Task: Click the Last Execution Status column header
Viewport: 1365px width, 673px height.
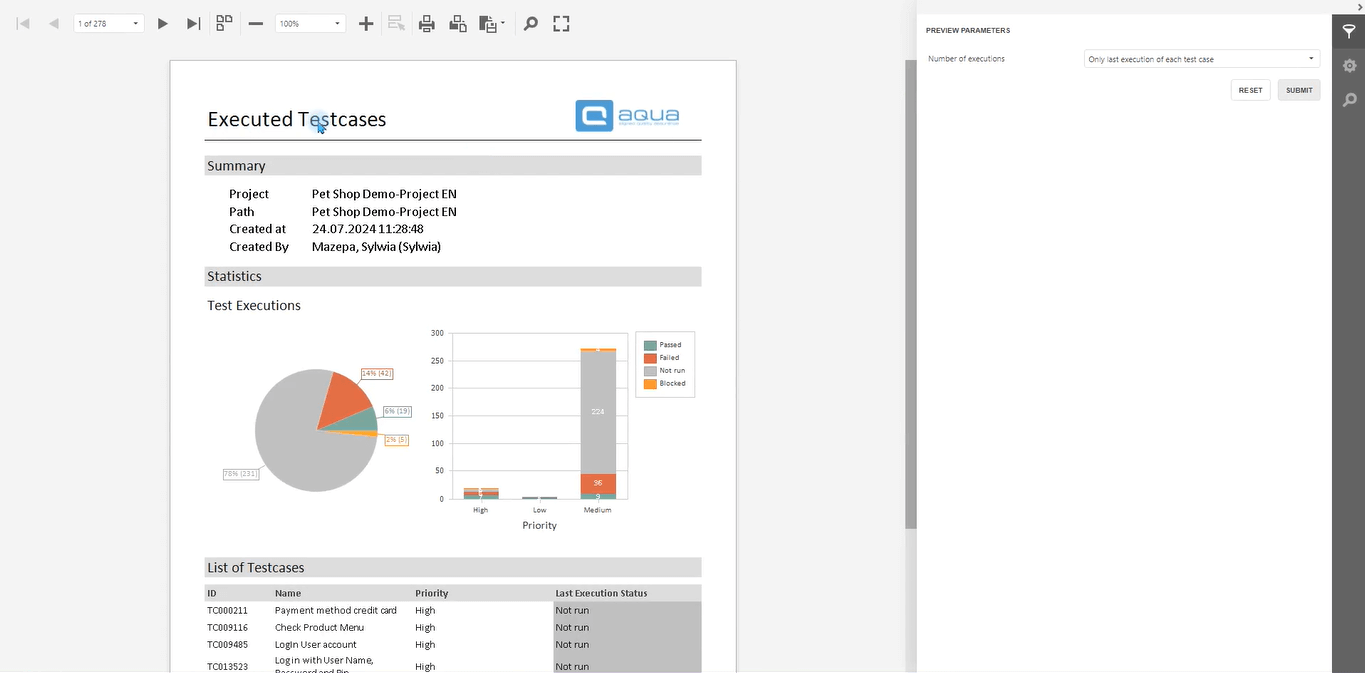Action: pos(601,593)
